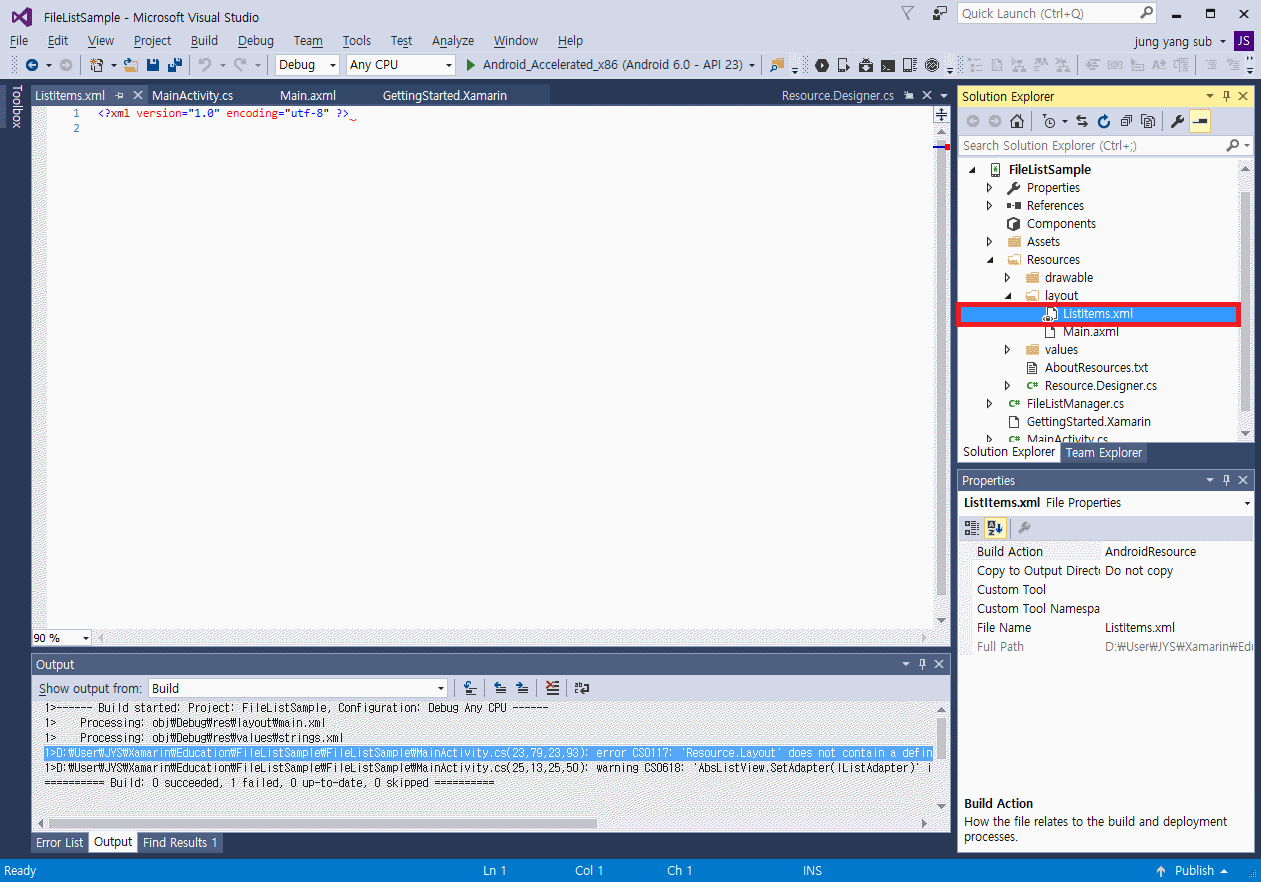Open the Tools menu
1261x882 pixels.
(x=356, y=41)
